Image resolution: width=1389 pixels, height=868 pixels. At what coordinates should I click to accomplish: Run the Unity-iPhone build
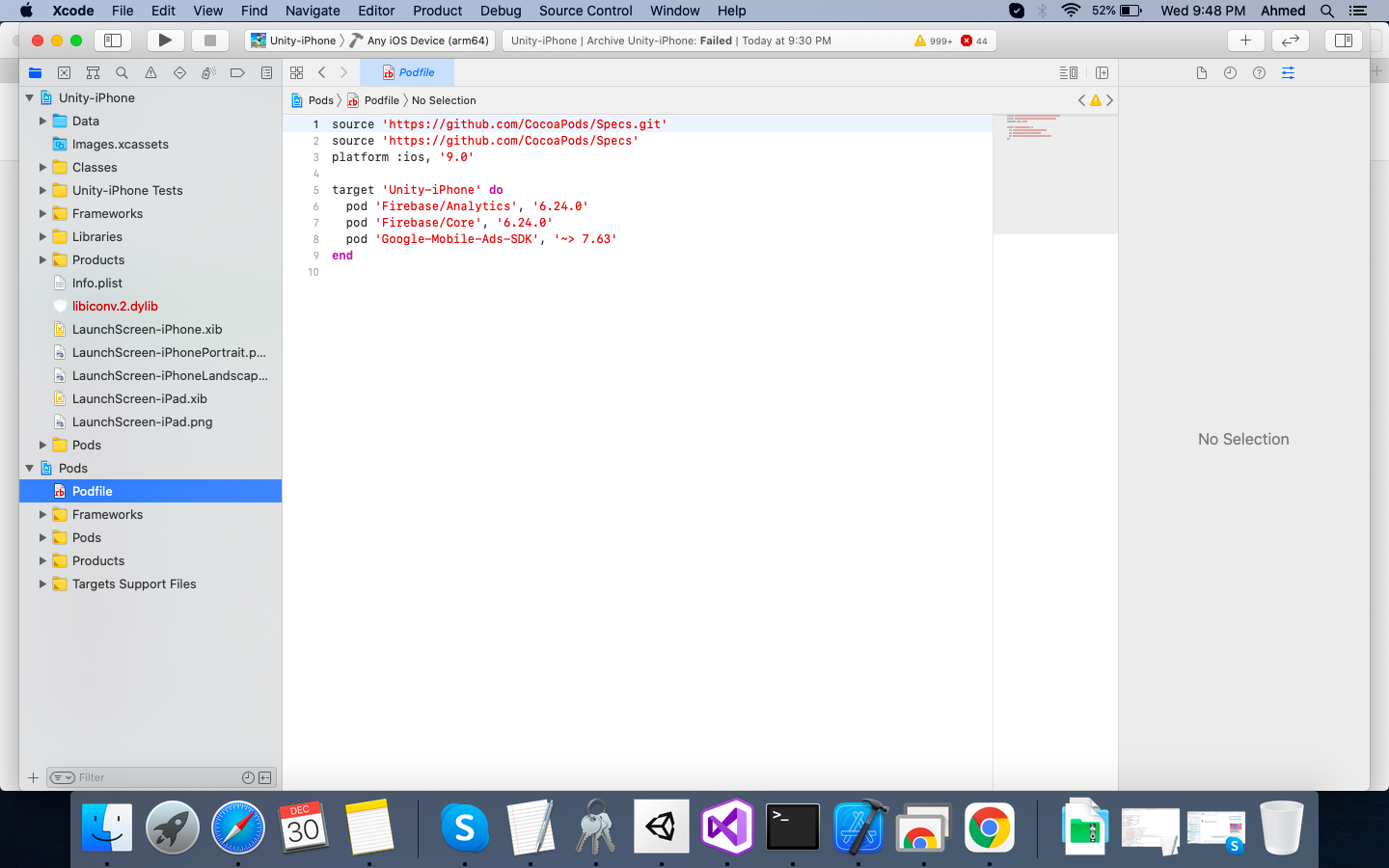tap(165, 41)
